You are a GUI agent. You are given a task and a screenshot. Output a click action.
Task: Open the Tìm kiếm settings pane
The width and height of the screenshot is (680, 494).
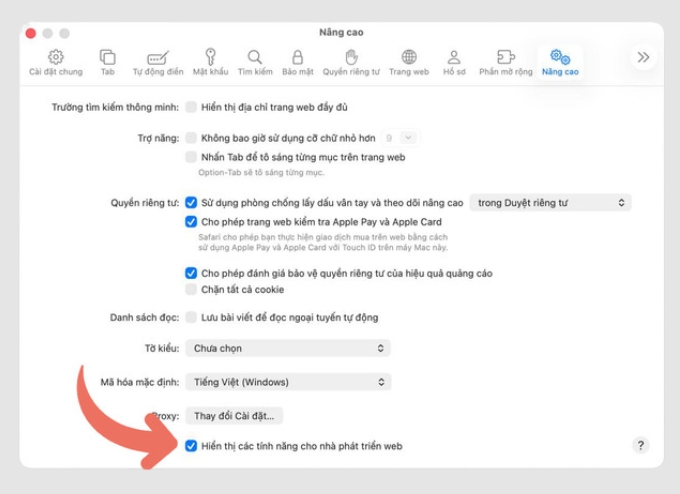pyautogui.click(x=255, y=63)
